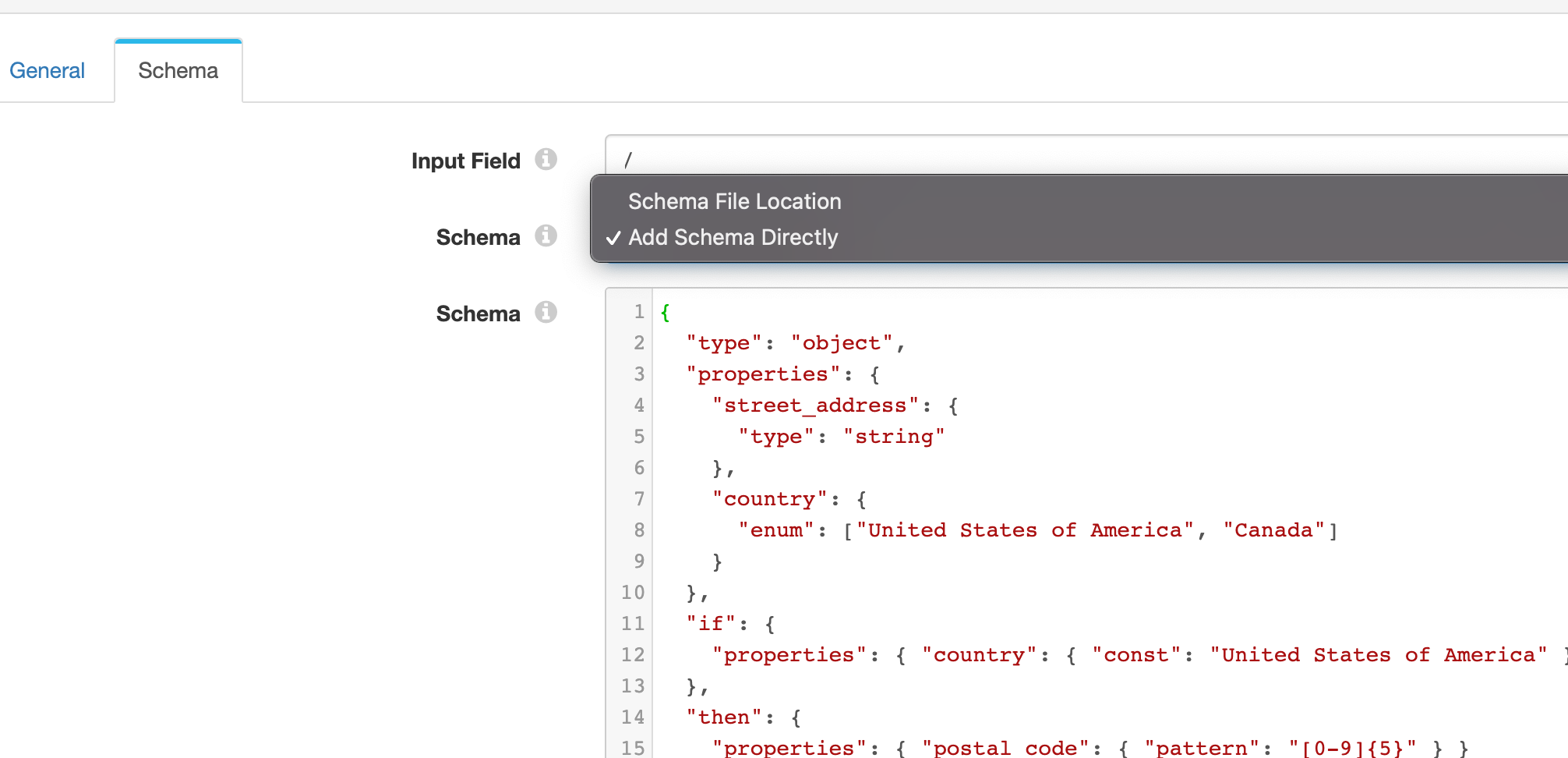The width and height of the screenshot is (1568, 758).
Task: Click "pattern" key on line 15
Action: coord(1202,748)
